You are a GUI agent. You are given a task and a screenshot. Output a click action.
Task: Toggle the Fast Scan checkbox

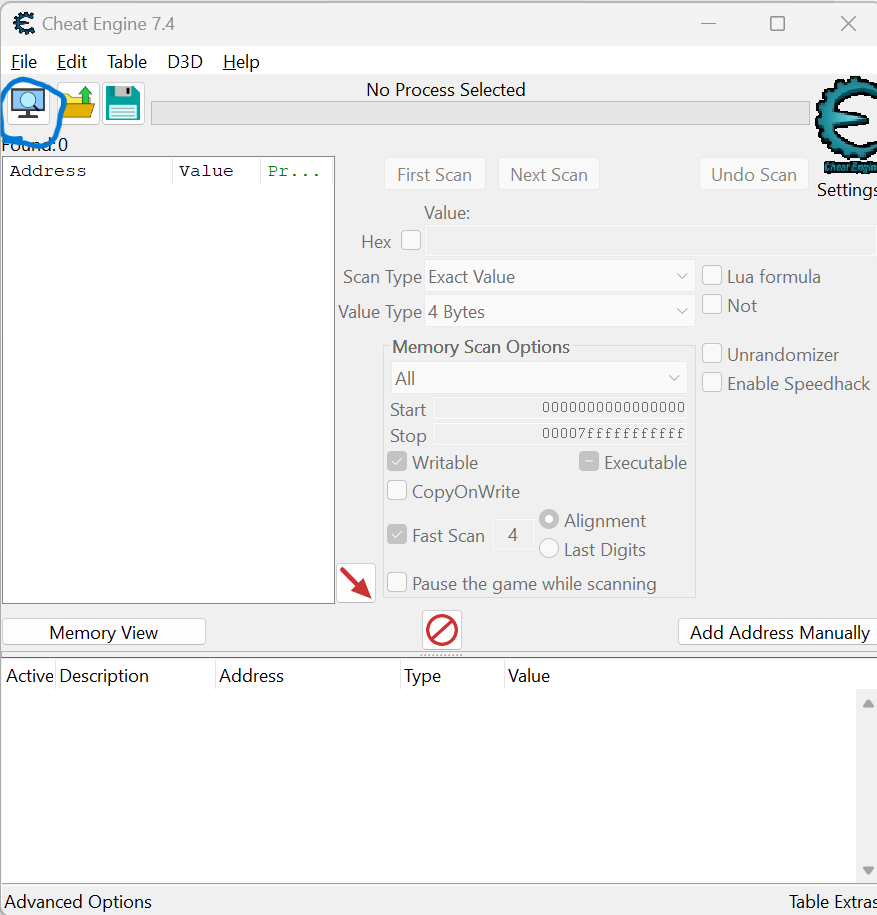pyautogui.click(x=397, y=535)
